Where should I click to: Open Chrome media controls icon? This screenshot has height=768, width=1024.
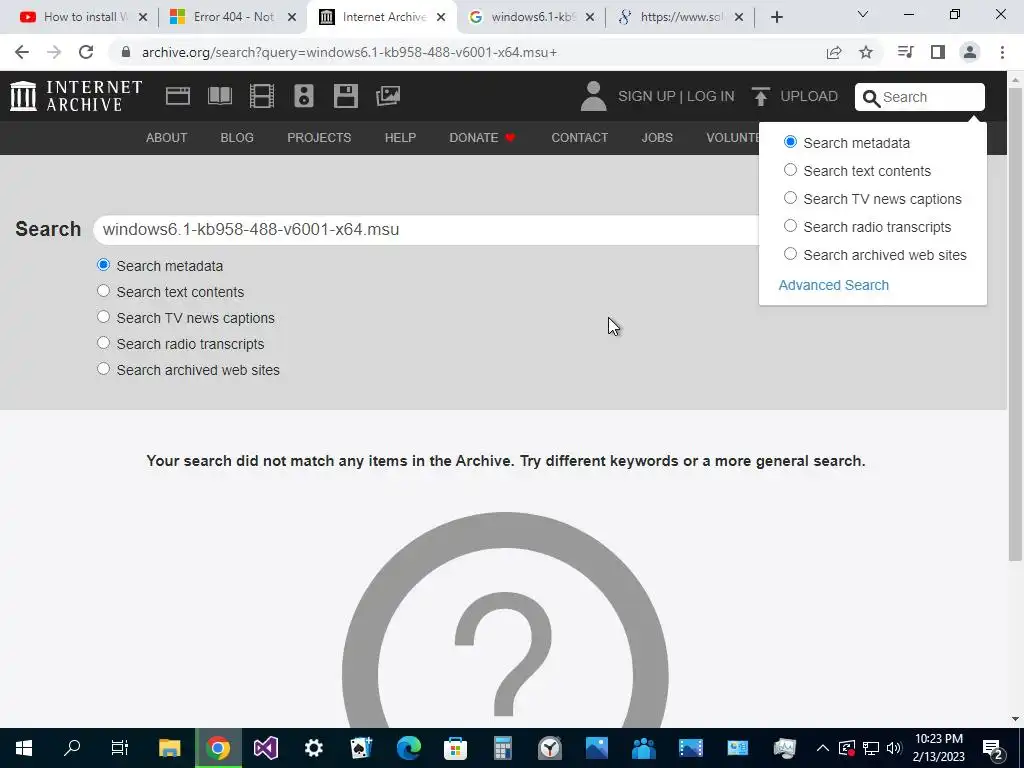coord(905,52)
